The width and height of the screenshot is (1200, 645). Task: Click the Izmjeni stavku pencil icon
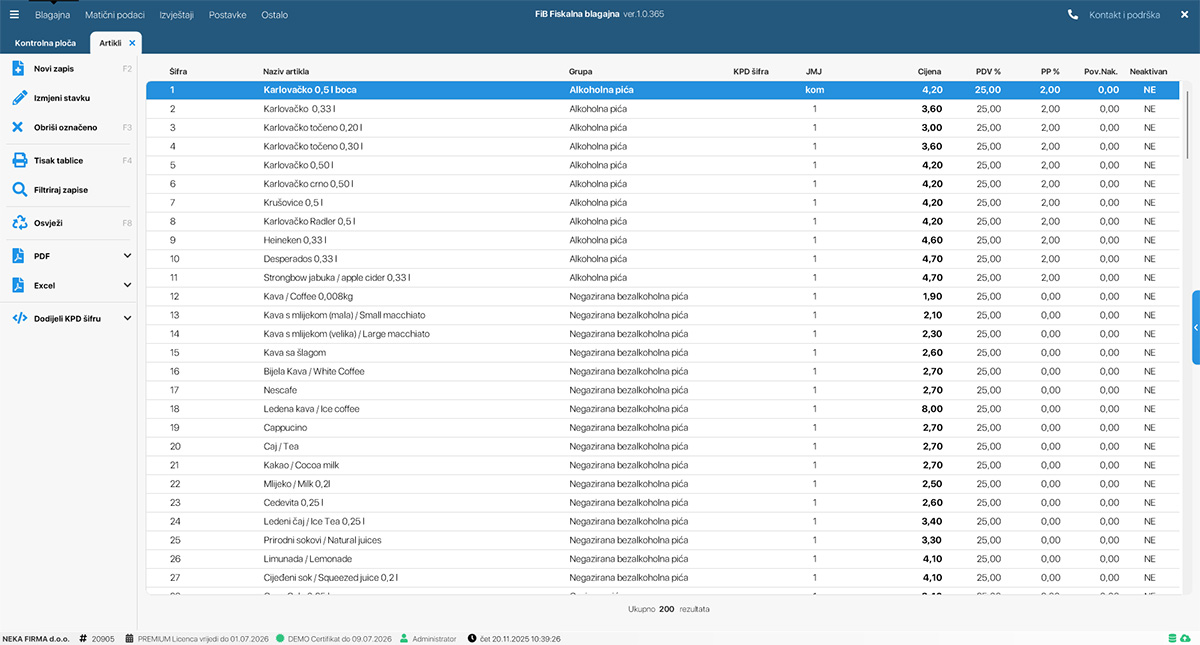click(18, 98)
